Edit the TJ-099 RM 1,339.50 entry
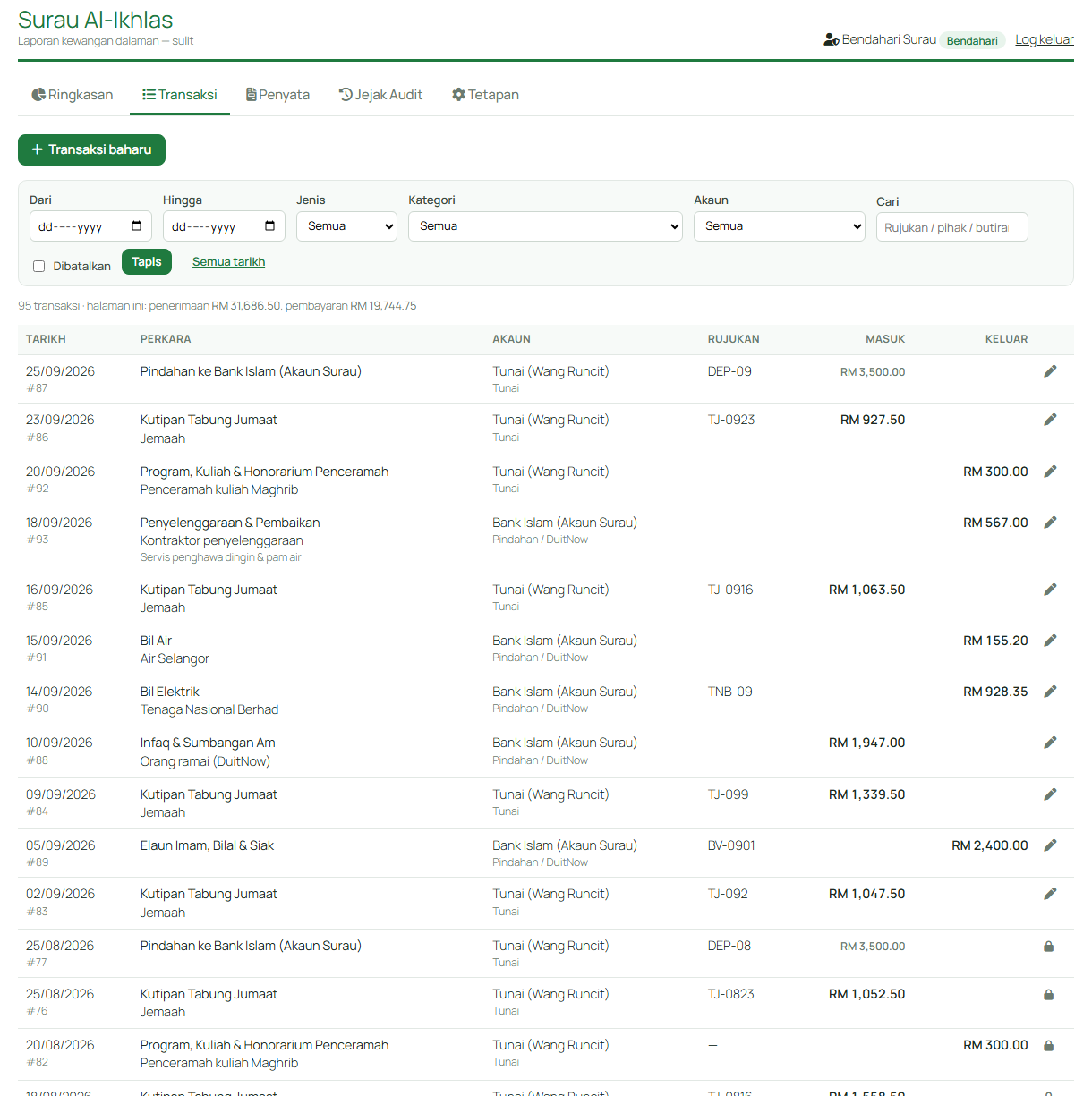The height and width of the screenshot is (1096, 1092). point(1050,794)
